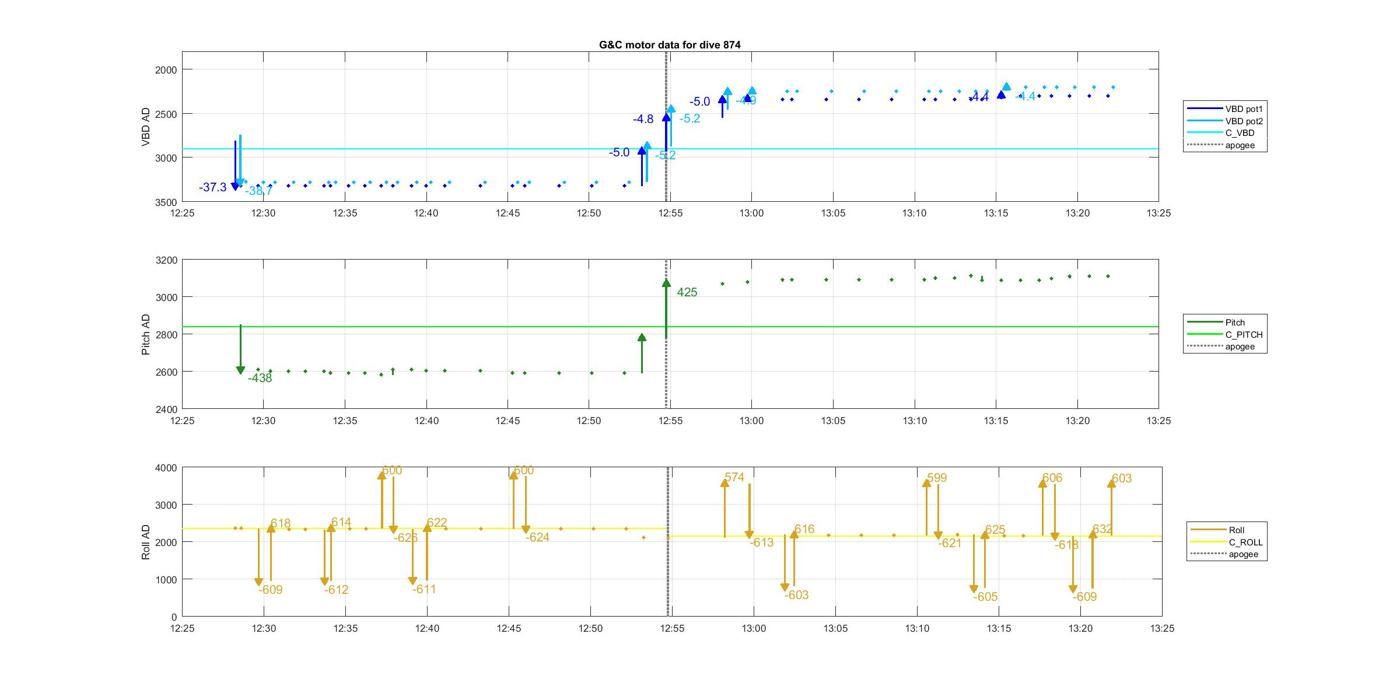Click the '599' roll annotation
Screen dimensions: 1400x693
[x=937, y=478]
